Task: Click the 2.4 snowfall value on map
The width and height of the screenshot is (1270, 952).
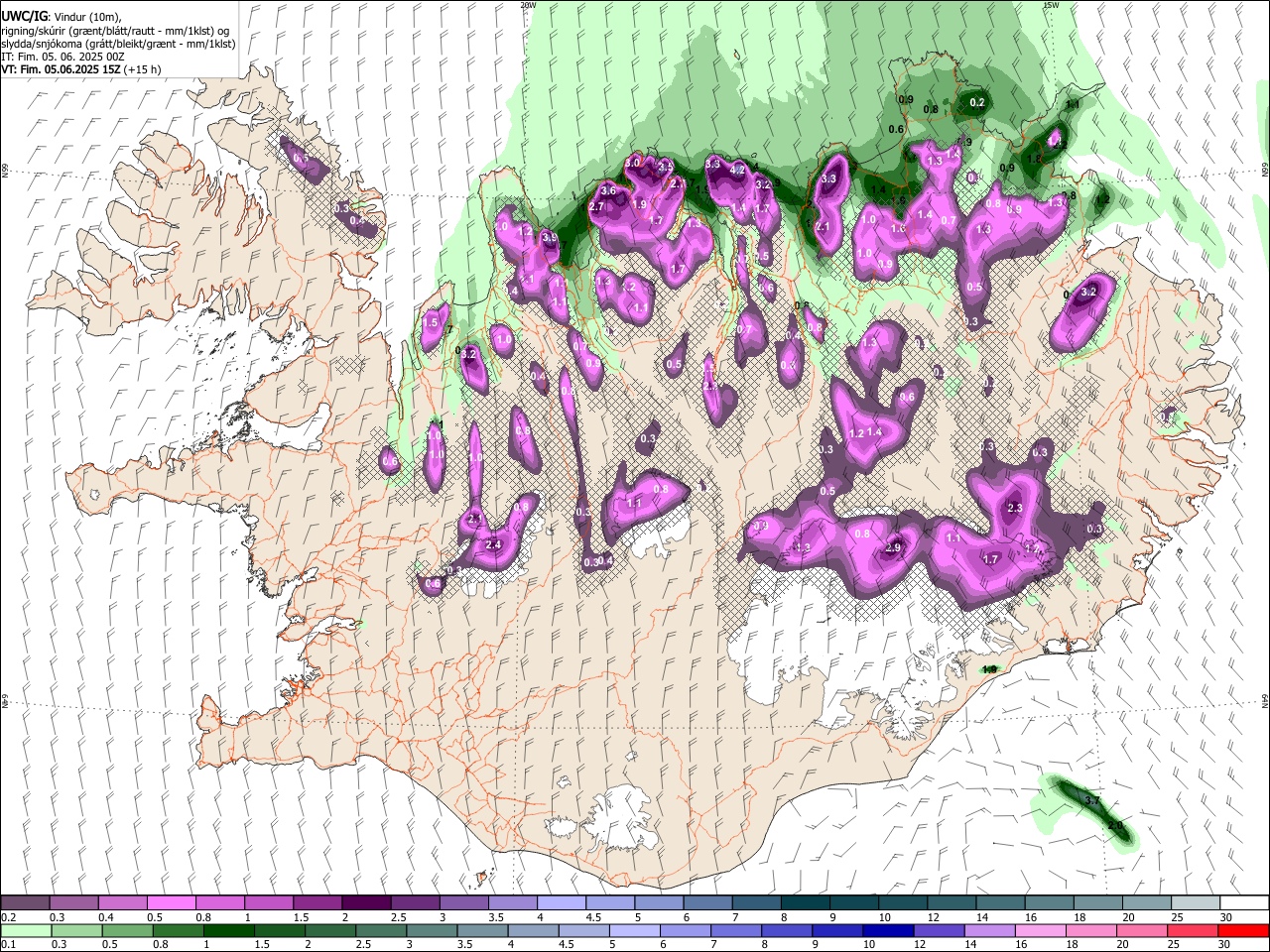Action: (x=493, y=544)
